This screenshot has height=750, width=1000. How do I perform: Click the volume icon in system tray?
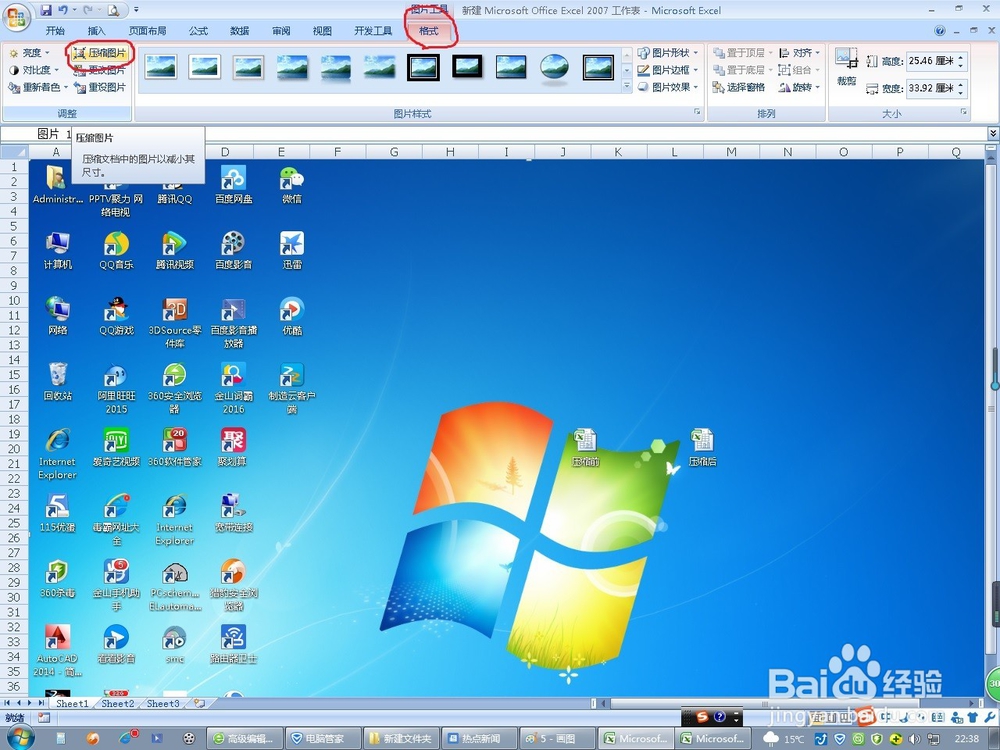pyautogui.click(x=915, y=739)
